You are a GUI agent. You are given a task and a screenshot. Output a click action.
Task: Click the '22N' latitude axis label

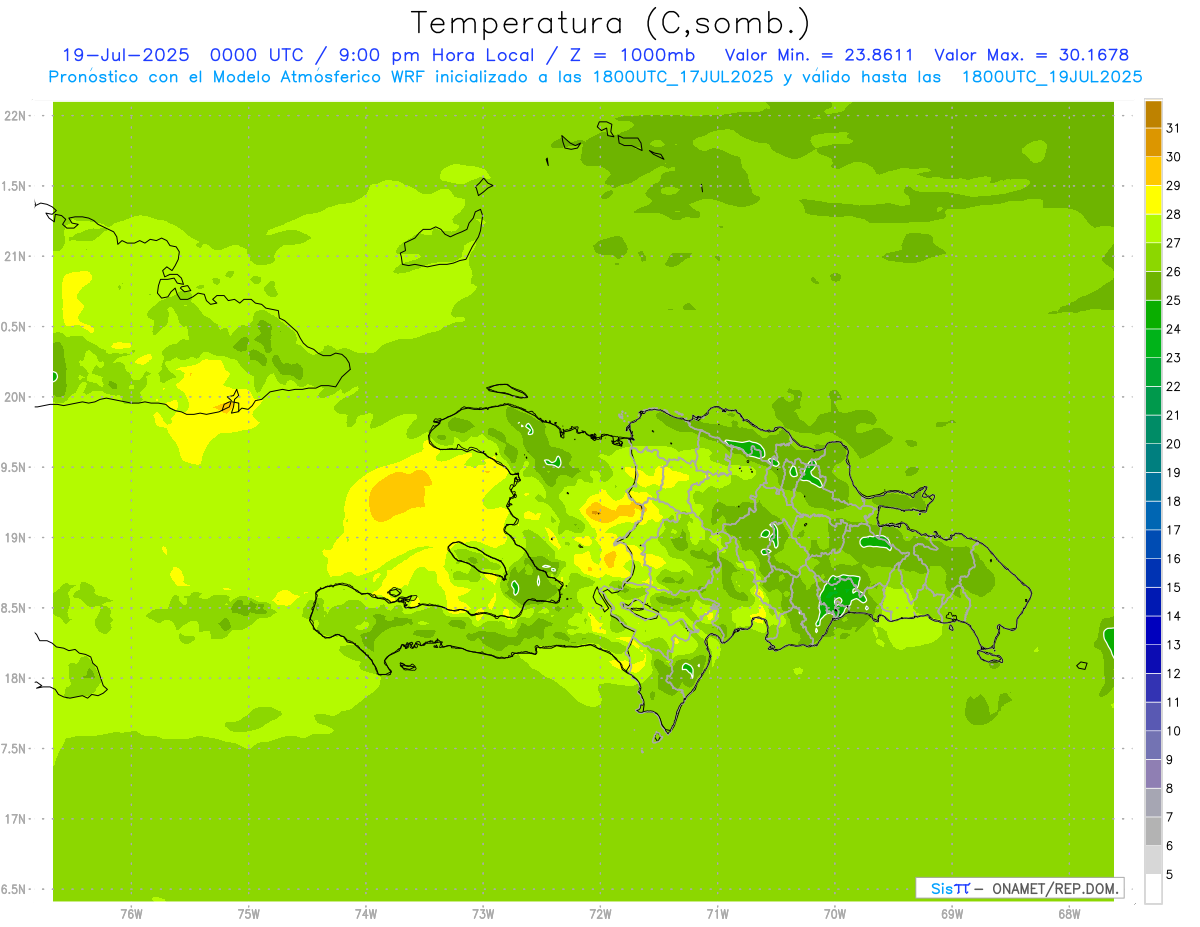(14, 116)
